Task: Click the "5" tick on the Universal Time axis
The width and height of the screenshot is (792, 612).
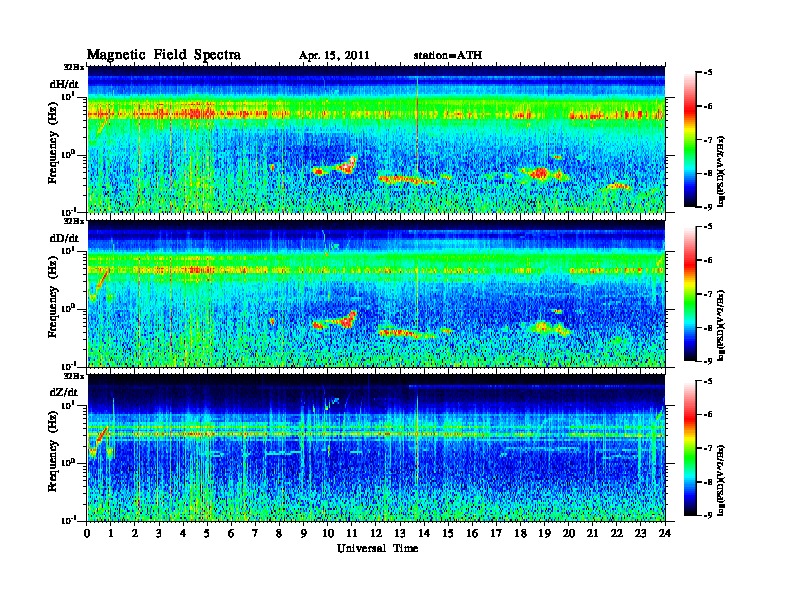Action: [207, 534]
